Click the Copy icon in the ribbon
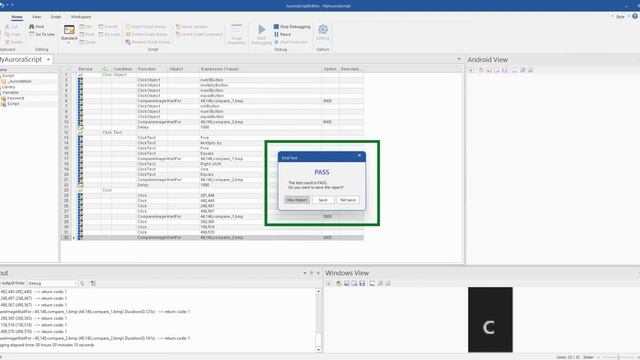640x360 pixels. click(x=7, y=34)
